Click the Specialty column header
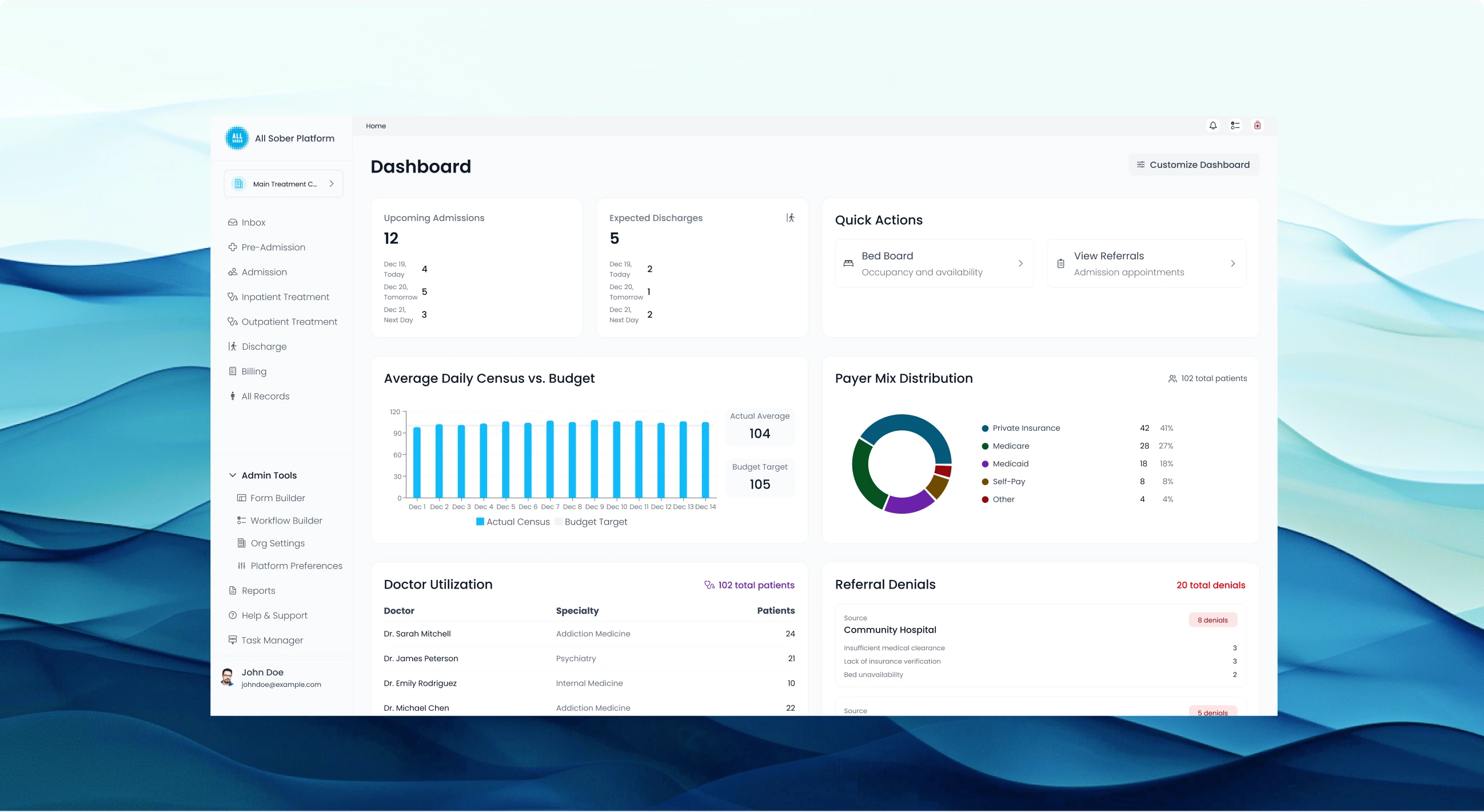The height and width of the screenshot is (812, 1484). 577,610
